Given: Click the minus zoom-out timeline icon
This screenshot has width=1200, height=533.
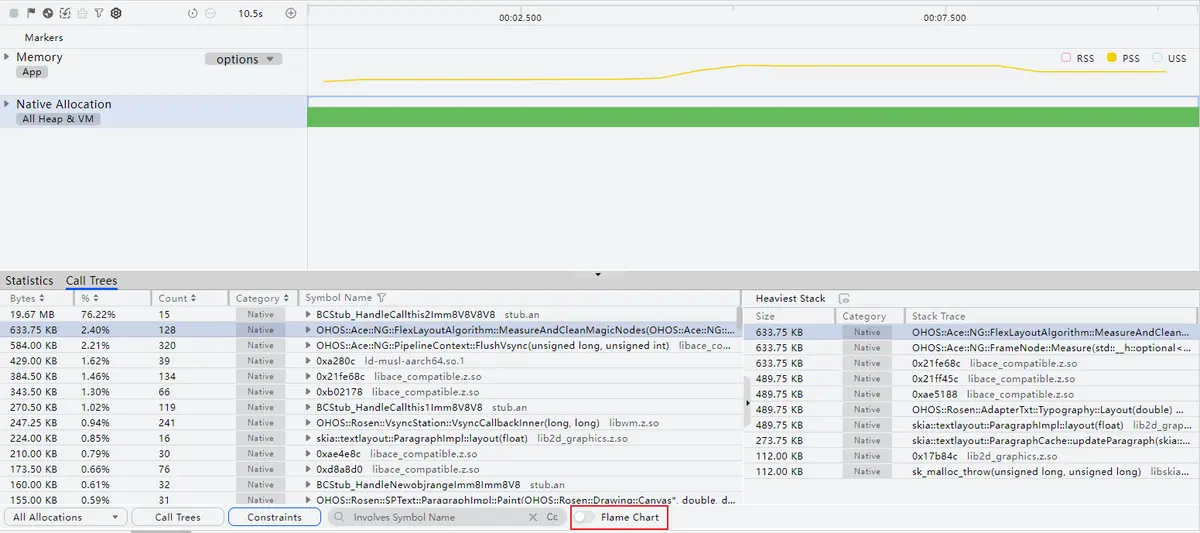Looking at the screenshot, I should click(x=210, y=13).
